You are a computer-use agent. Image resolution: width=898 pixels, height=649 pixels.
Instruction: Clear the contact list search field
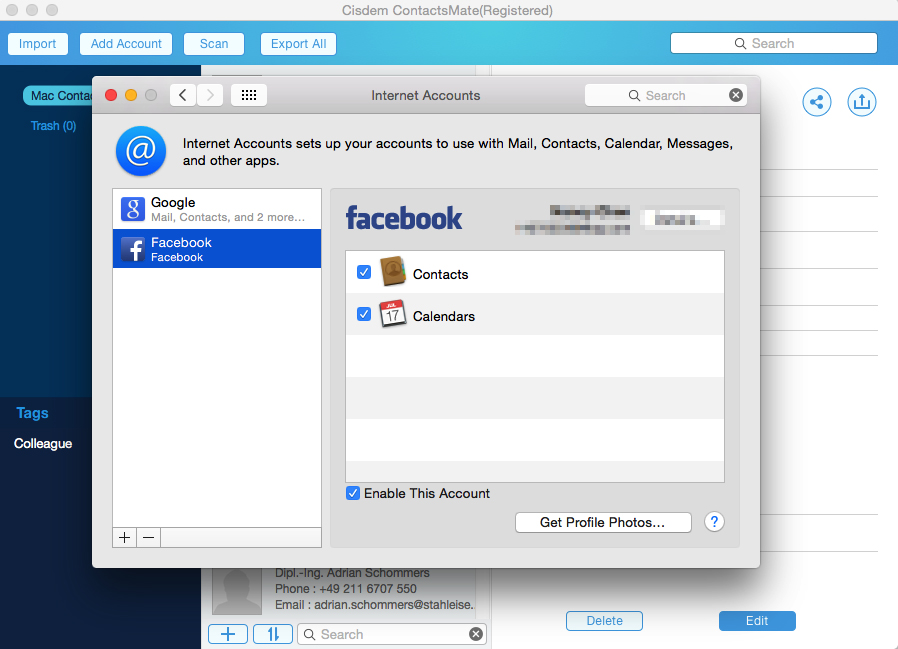[x=476, y=634]
